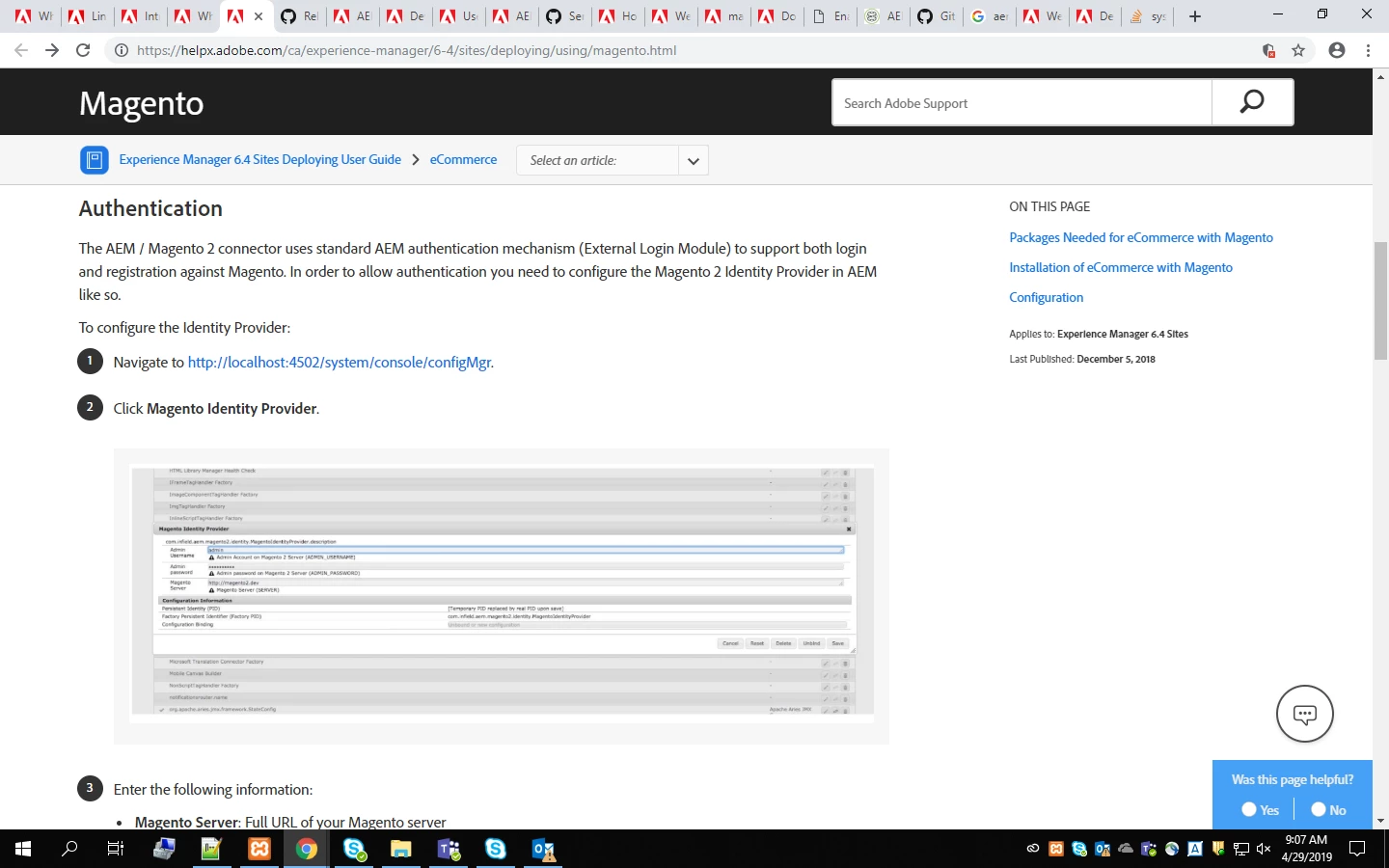Click the plain blue Skype taskbar icon
1389x868 pixels.
tap(496, 849)
